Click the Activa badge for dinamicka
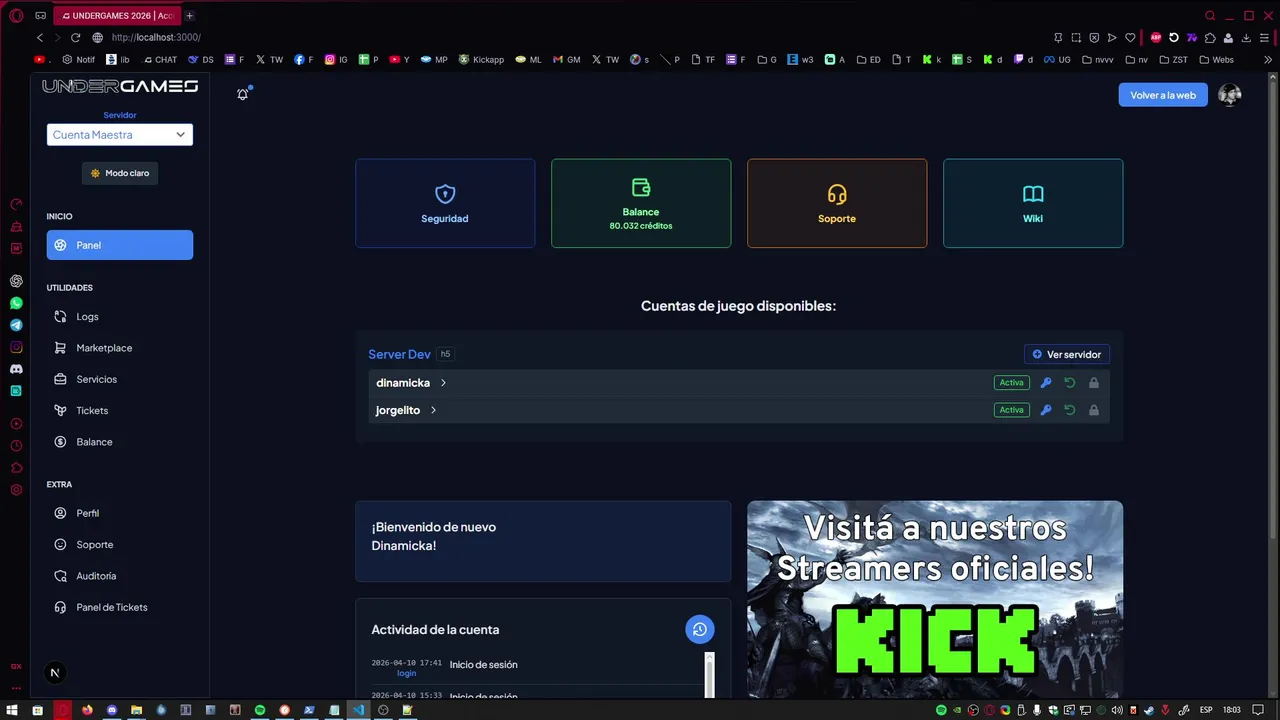Image resolution: width=1280 pixels, height=720 pixels. [x=1012, y=383]
